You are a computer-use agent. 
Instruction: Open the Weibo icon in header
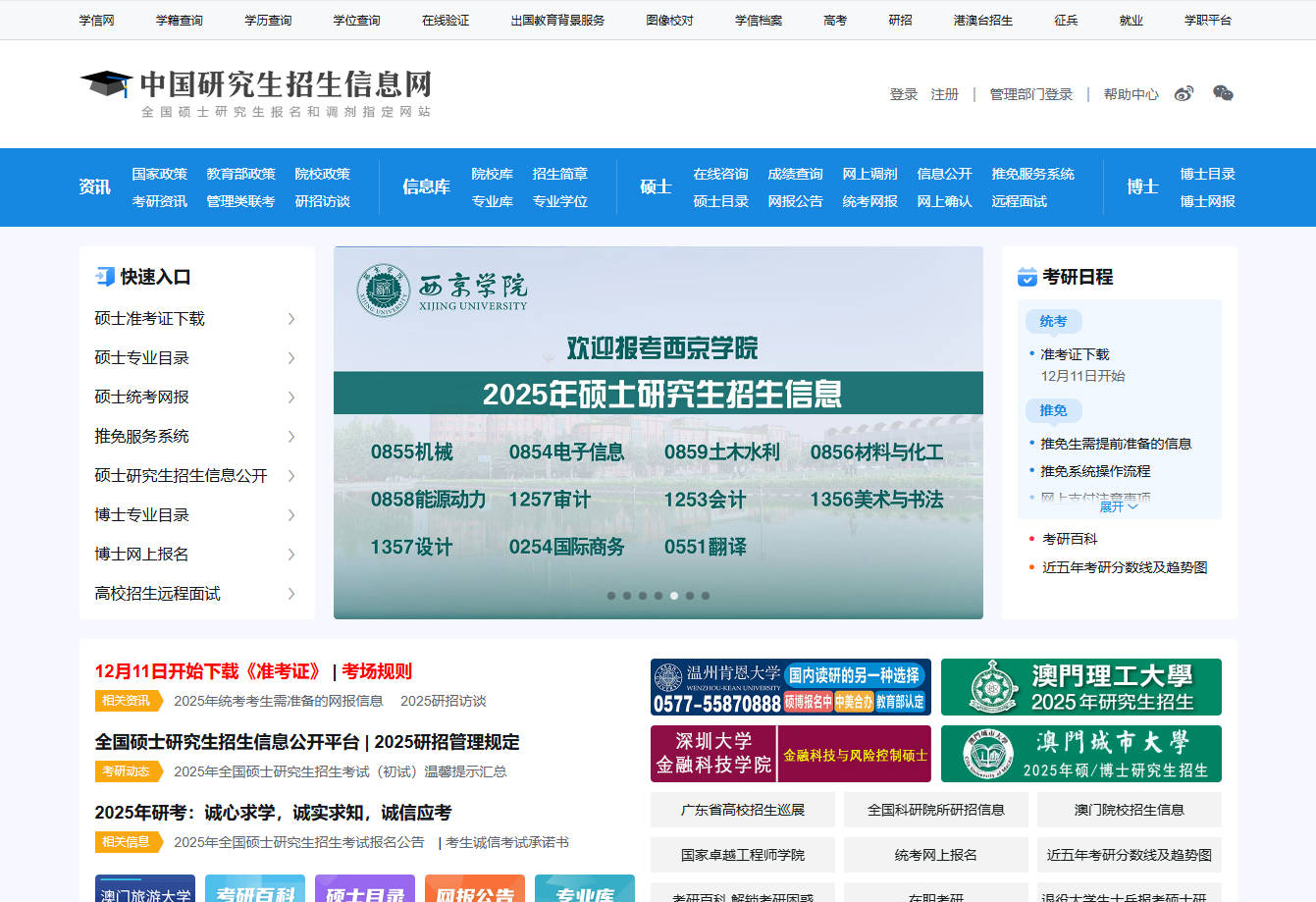1184,94
